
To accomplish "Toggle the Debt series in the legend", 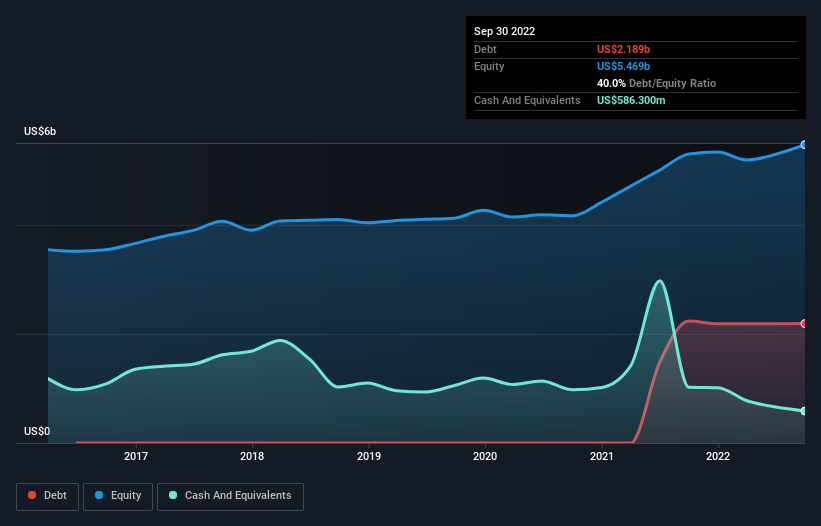I will coord(47,496).
